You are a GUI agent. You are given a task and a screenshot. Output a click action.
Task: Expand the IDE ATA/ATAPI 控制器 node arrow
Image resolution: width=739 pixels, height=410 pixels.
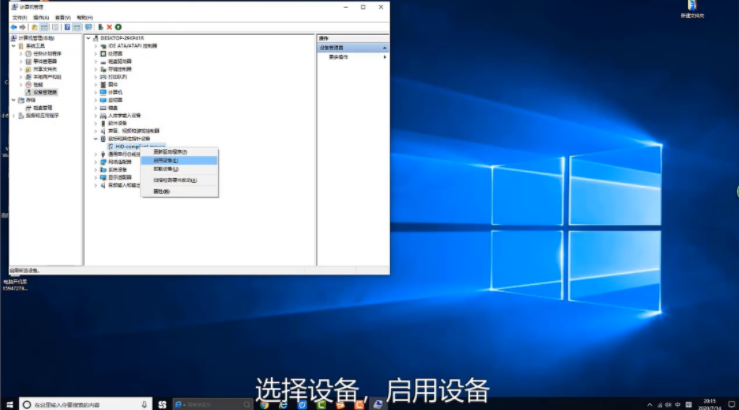click(96, 46)
